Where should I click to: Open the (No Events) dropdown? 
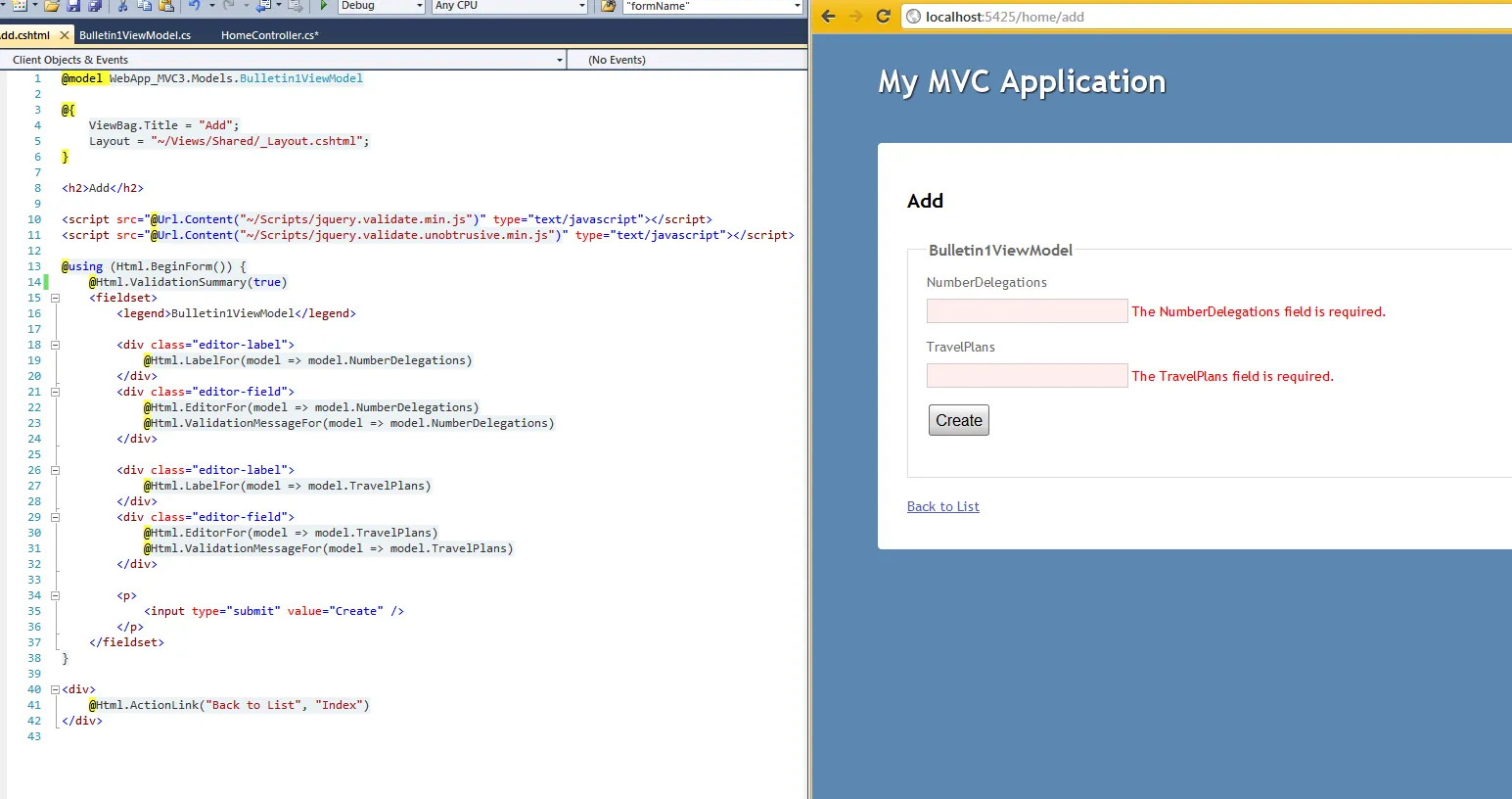pyautogui.click(x=687, y=60)
